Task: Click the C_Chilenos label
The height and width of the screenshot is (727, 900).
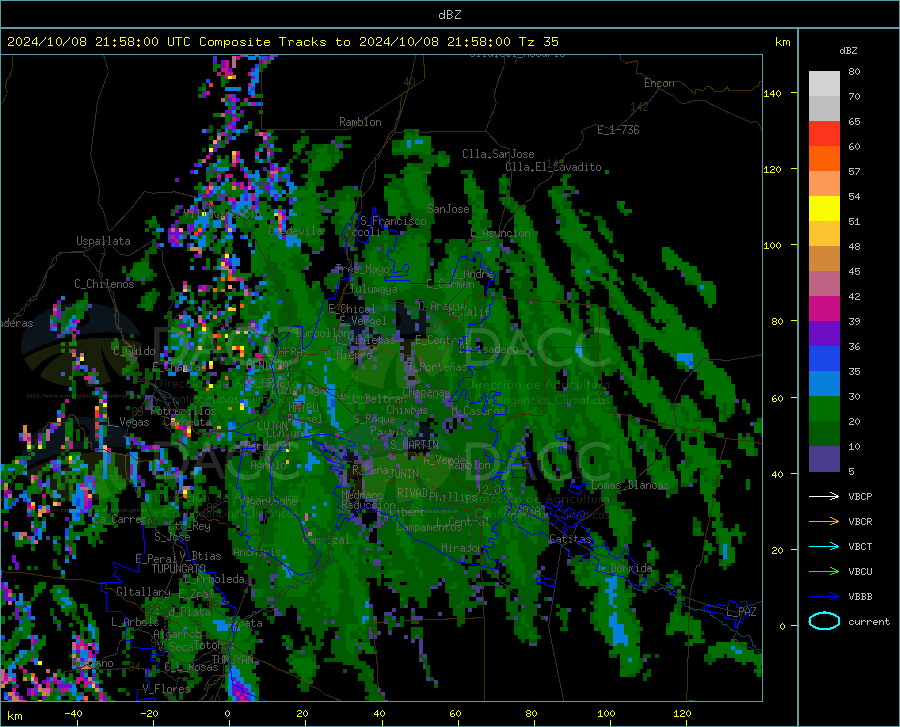Action: [x=104, y=284]
